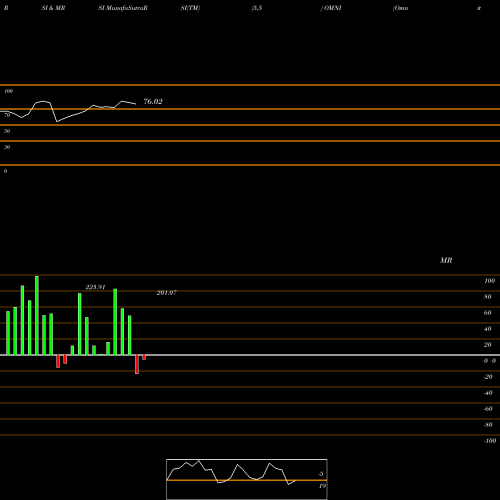Click the -5 label in the mini chart
Screen dimensions: 500x500
pyautogui.click(x=321, y=474)
